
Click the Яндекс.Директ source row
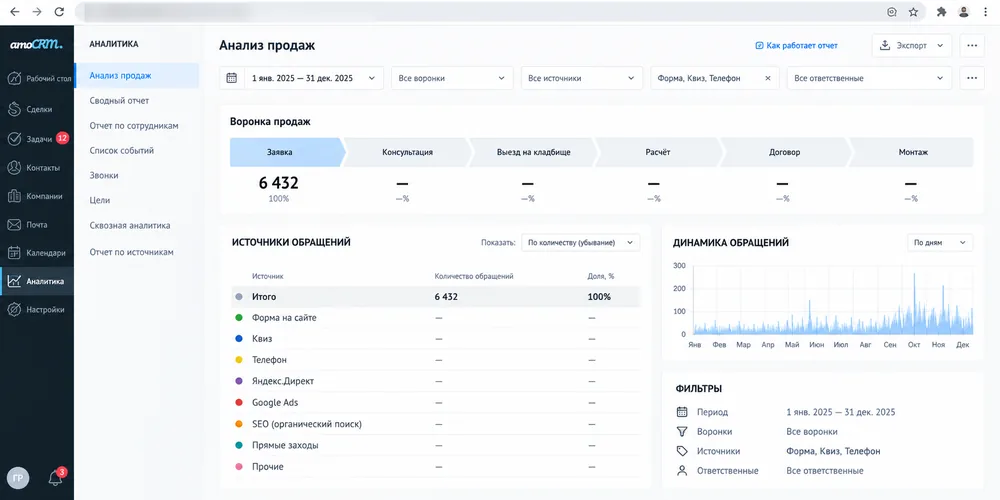[x=436, y=381]
